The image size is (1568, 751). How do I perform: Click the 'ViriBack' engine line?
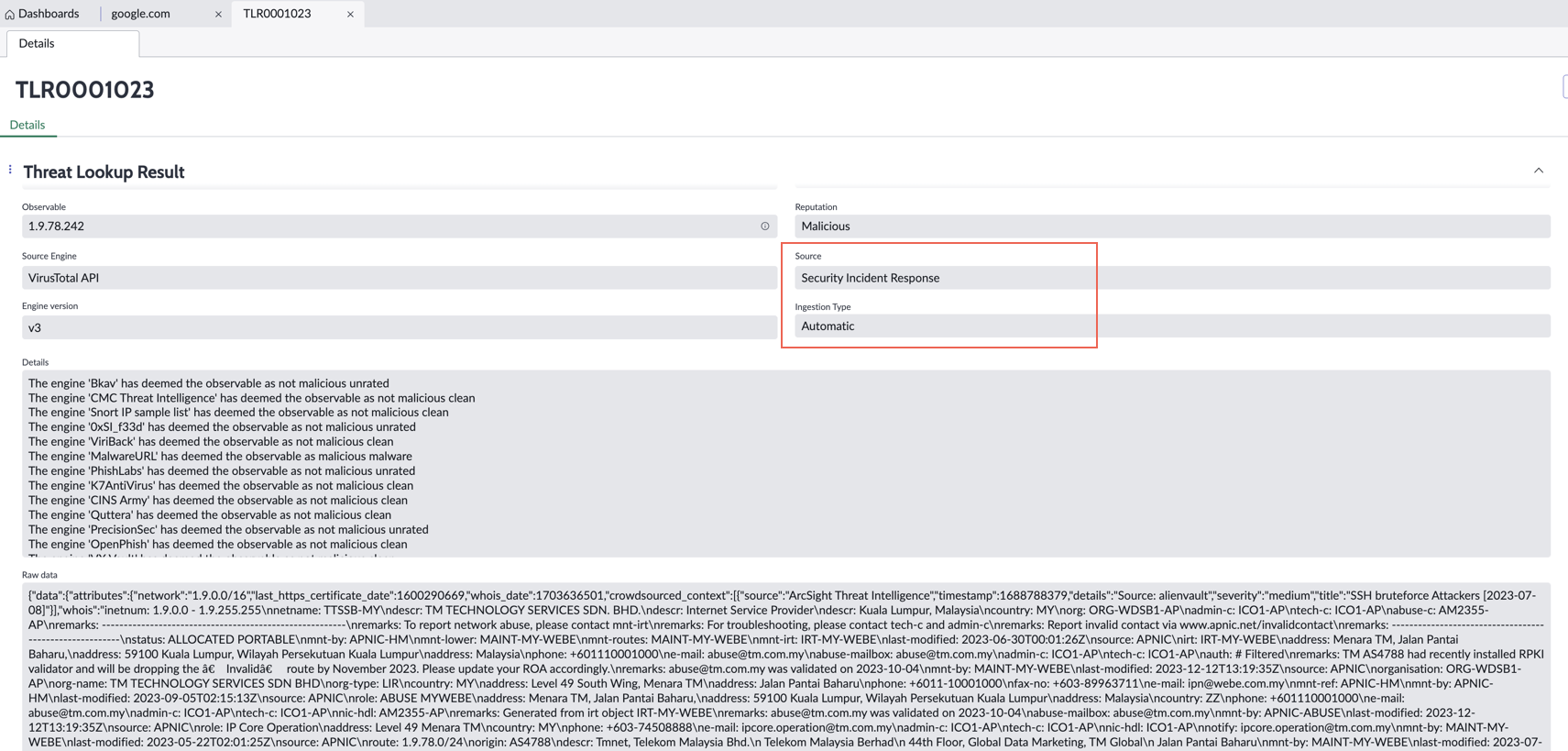(x=211, y=442)
